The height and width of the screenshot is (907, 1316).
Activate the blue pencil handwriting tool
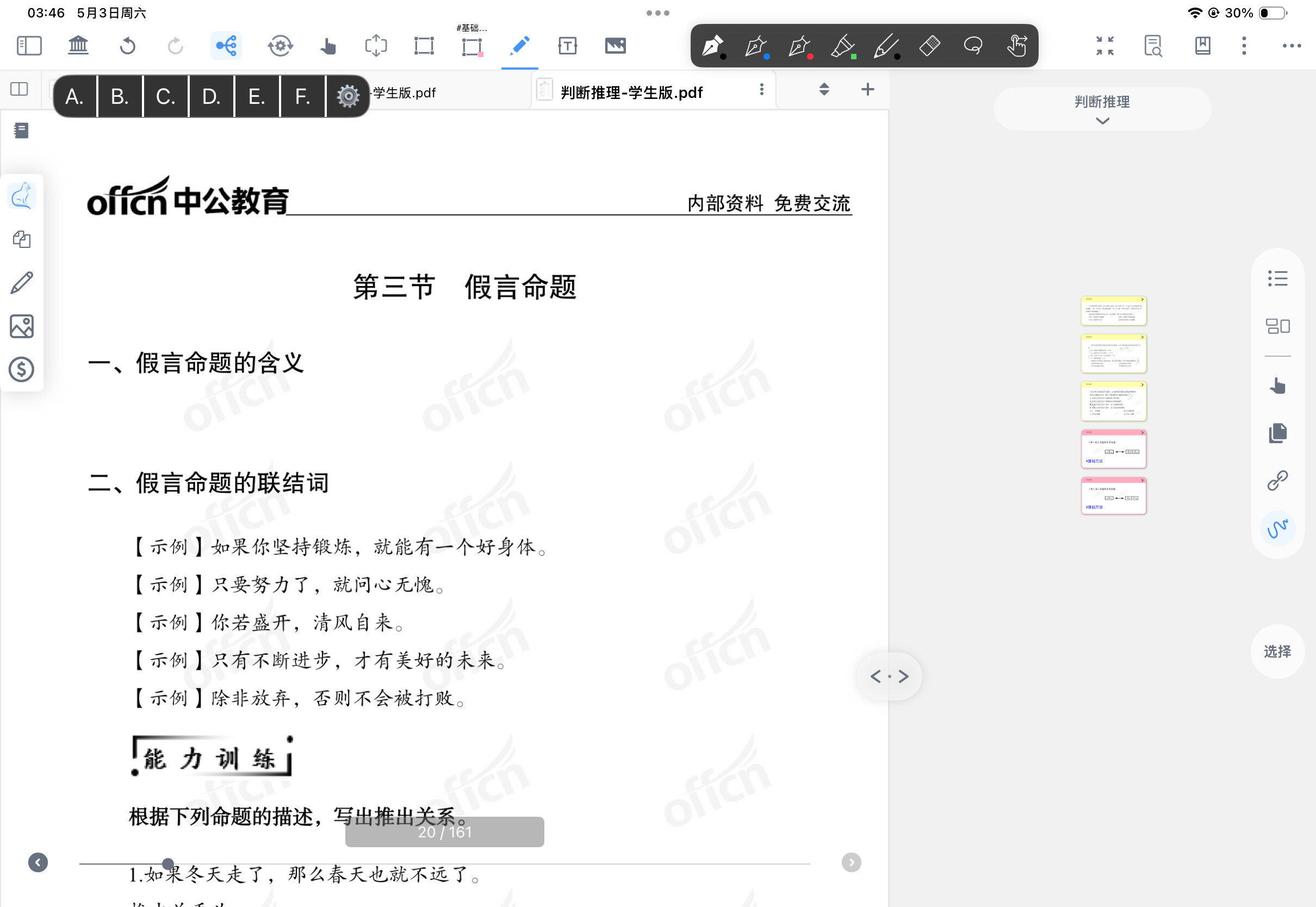520,46
